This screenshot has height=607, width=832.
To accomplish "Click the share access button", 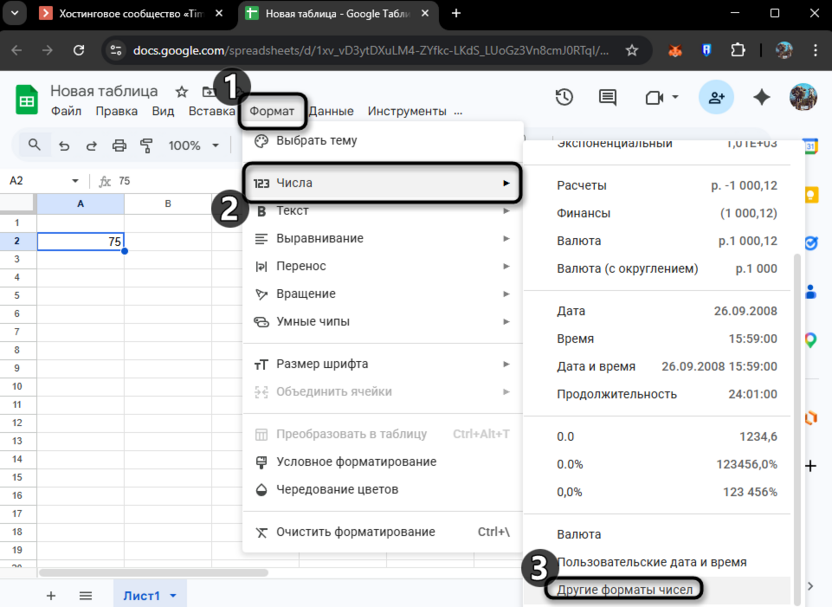I will 716,97.
